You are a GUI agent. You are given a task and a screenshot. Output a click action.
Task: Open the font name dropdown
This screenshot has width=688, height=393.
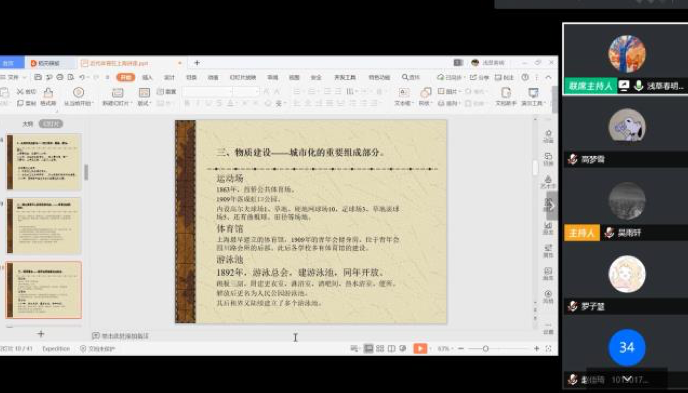[207, 92]
